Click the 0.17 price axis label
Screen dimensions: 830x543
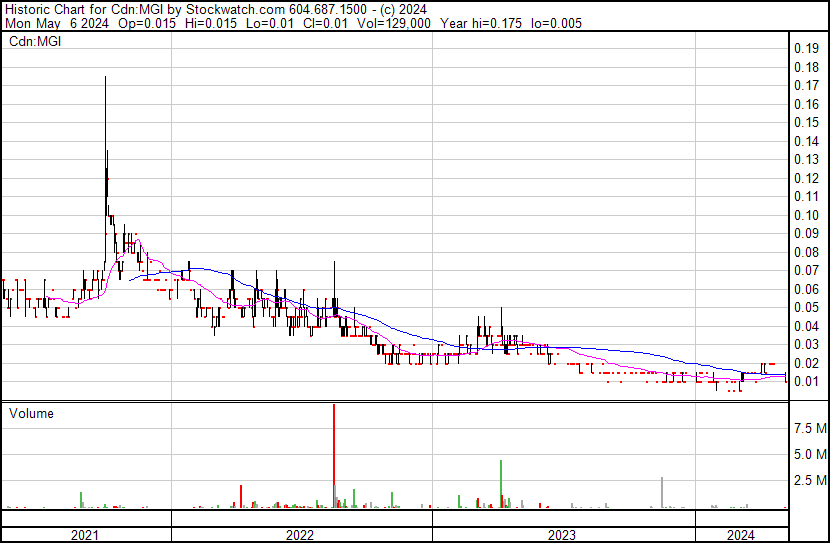pyautogui.click(x=807, y=85)
